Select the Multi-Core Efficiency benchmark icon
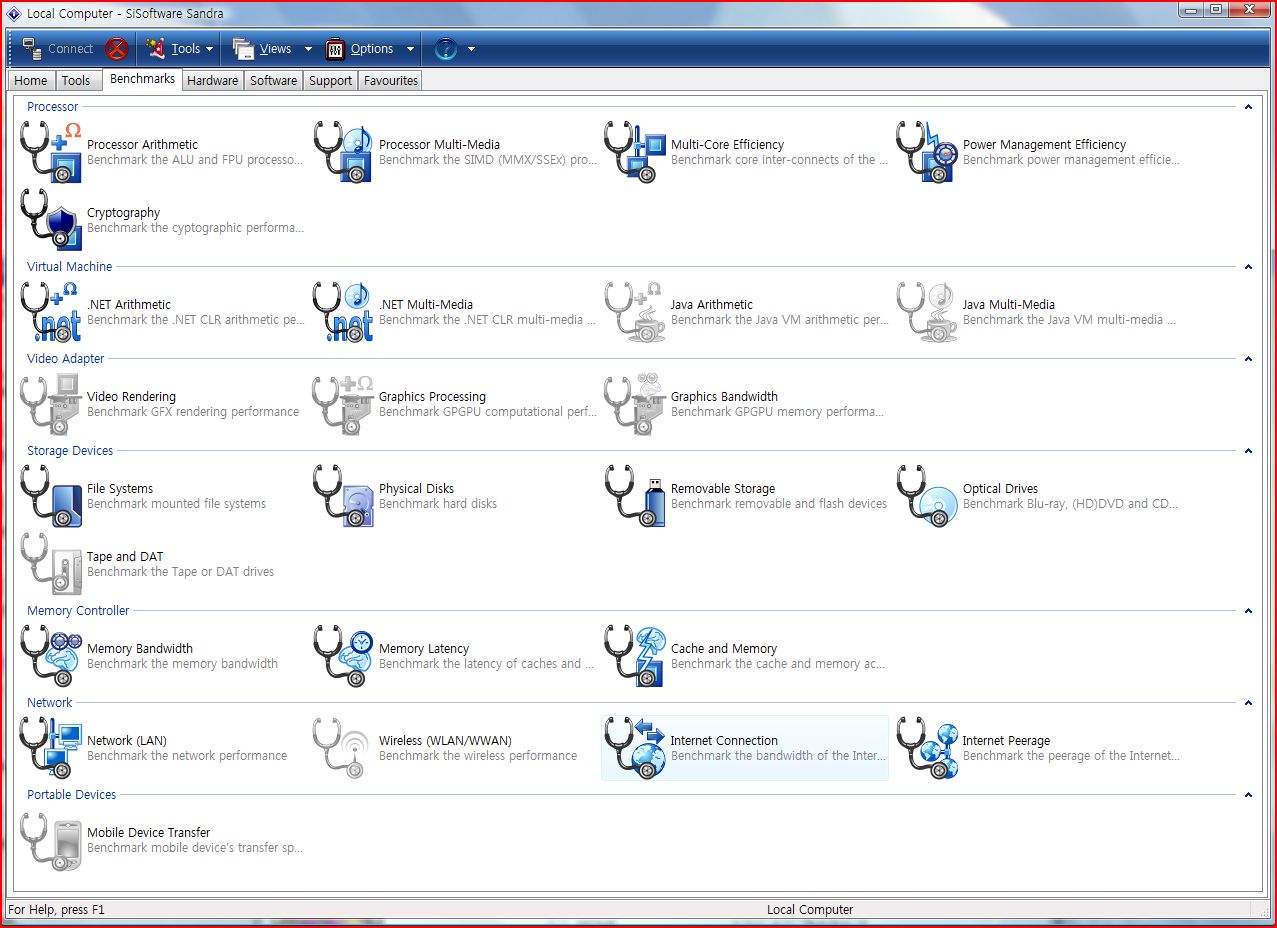 (635, 152)
